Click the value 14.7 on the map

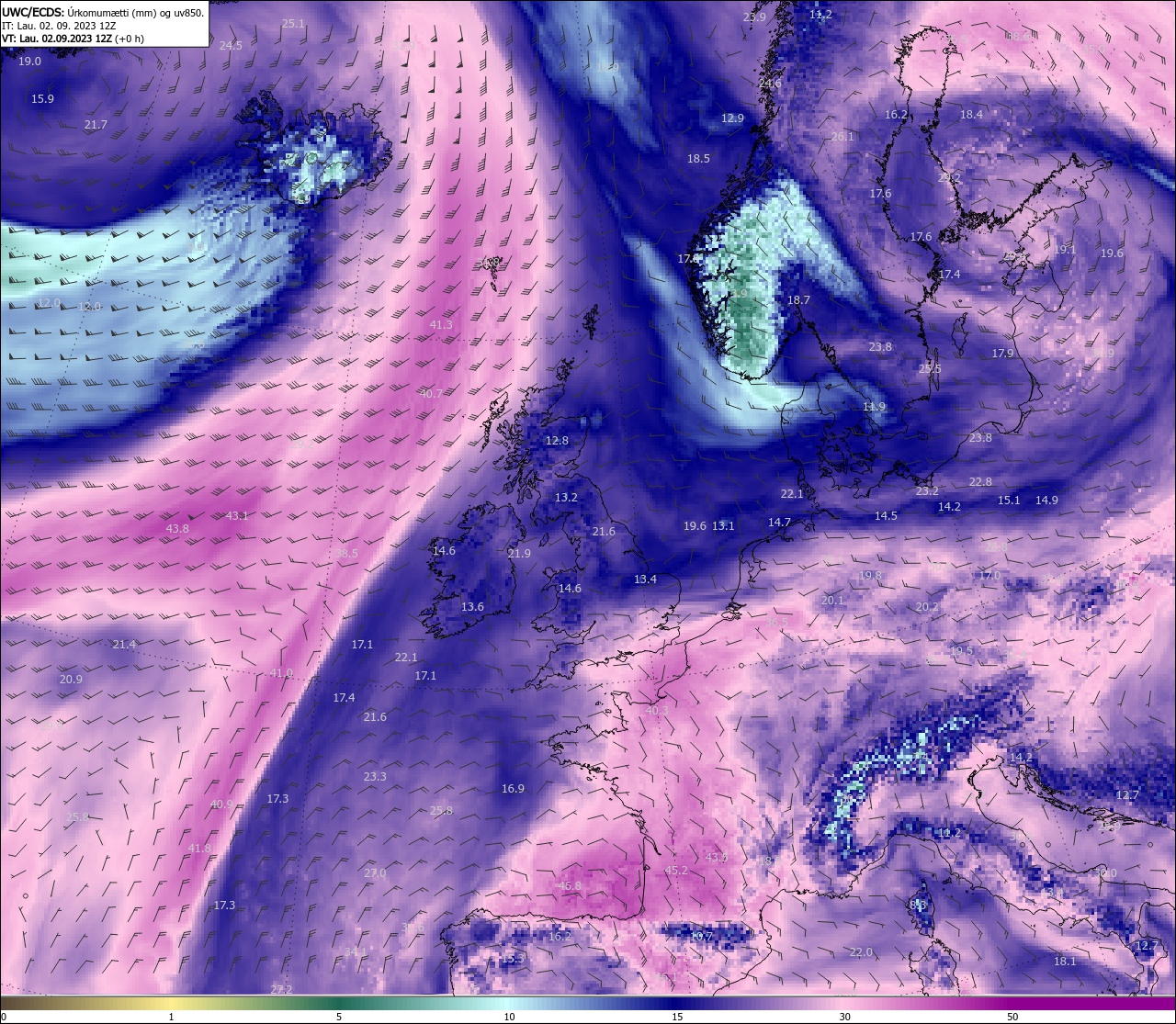(779, 523)
